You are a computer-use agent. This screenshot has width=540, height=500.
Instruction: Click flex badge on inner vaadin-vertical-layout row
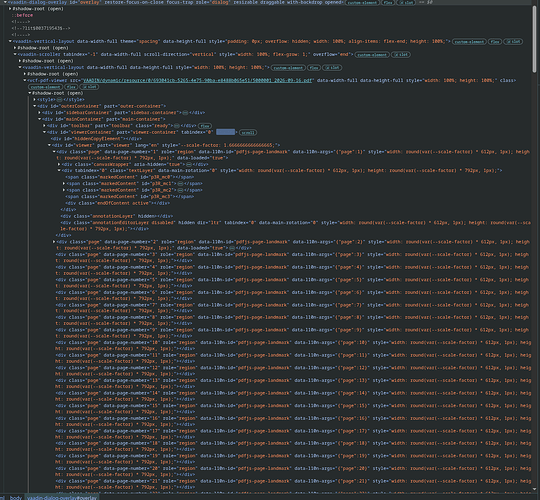click(x=314, y=68)
